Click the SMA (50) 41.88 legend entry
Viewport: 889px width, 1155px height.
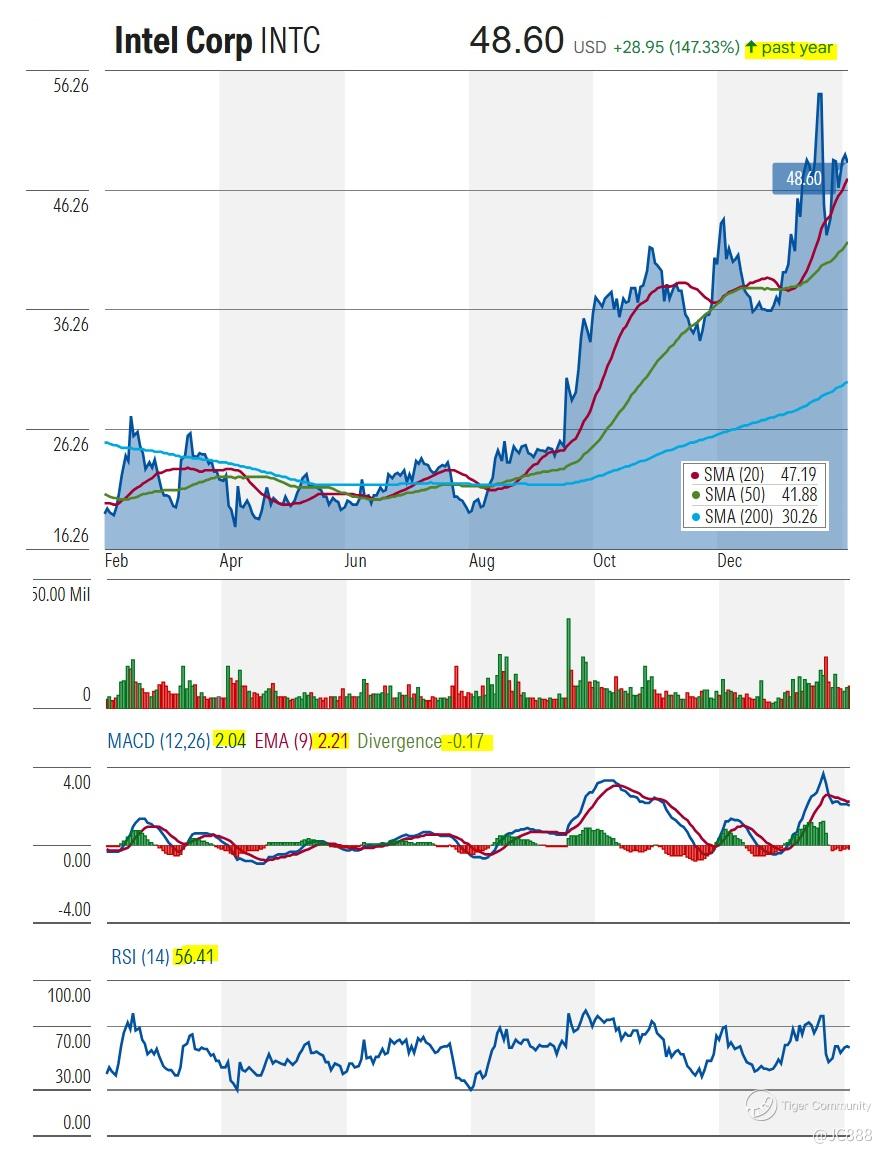[x=754, y=495]
